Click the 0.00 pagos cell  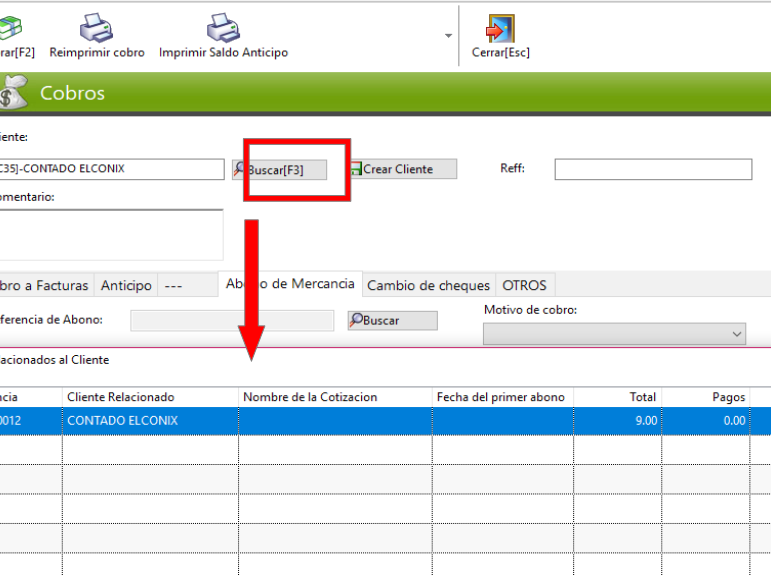click(706, 421)
